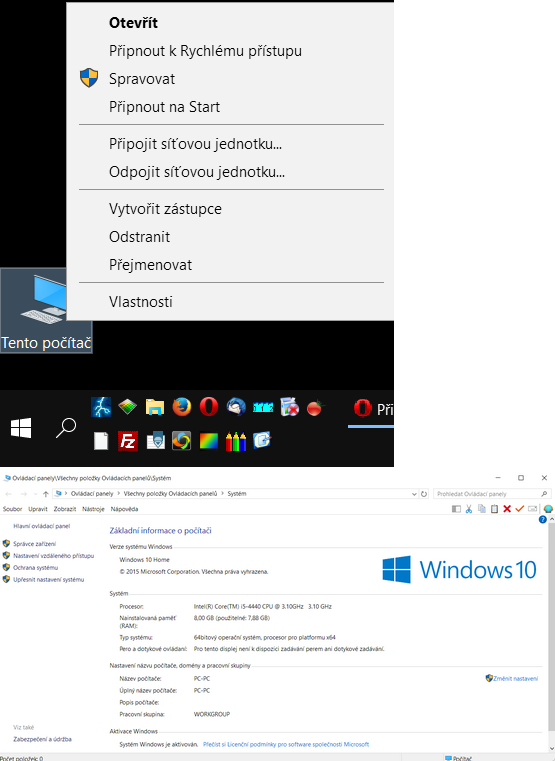Screen dimensions: 555x761
Task: Focus Prohledat Ovládací panely search field
Action: [491, 494]
